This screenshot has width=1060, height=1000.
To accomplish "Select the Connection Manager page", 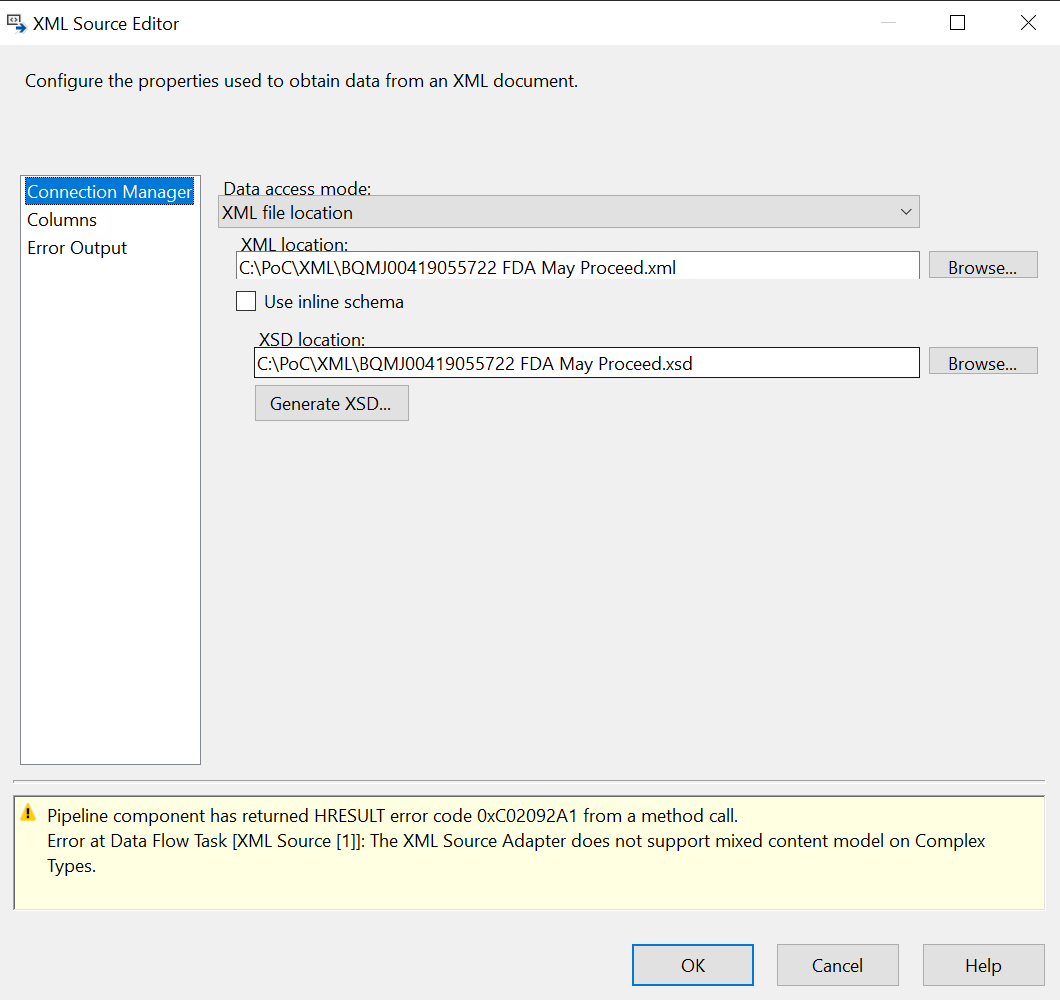I will coord(109,192).
